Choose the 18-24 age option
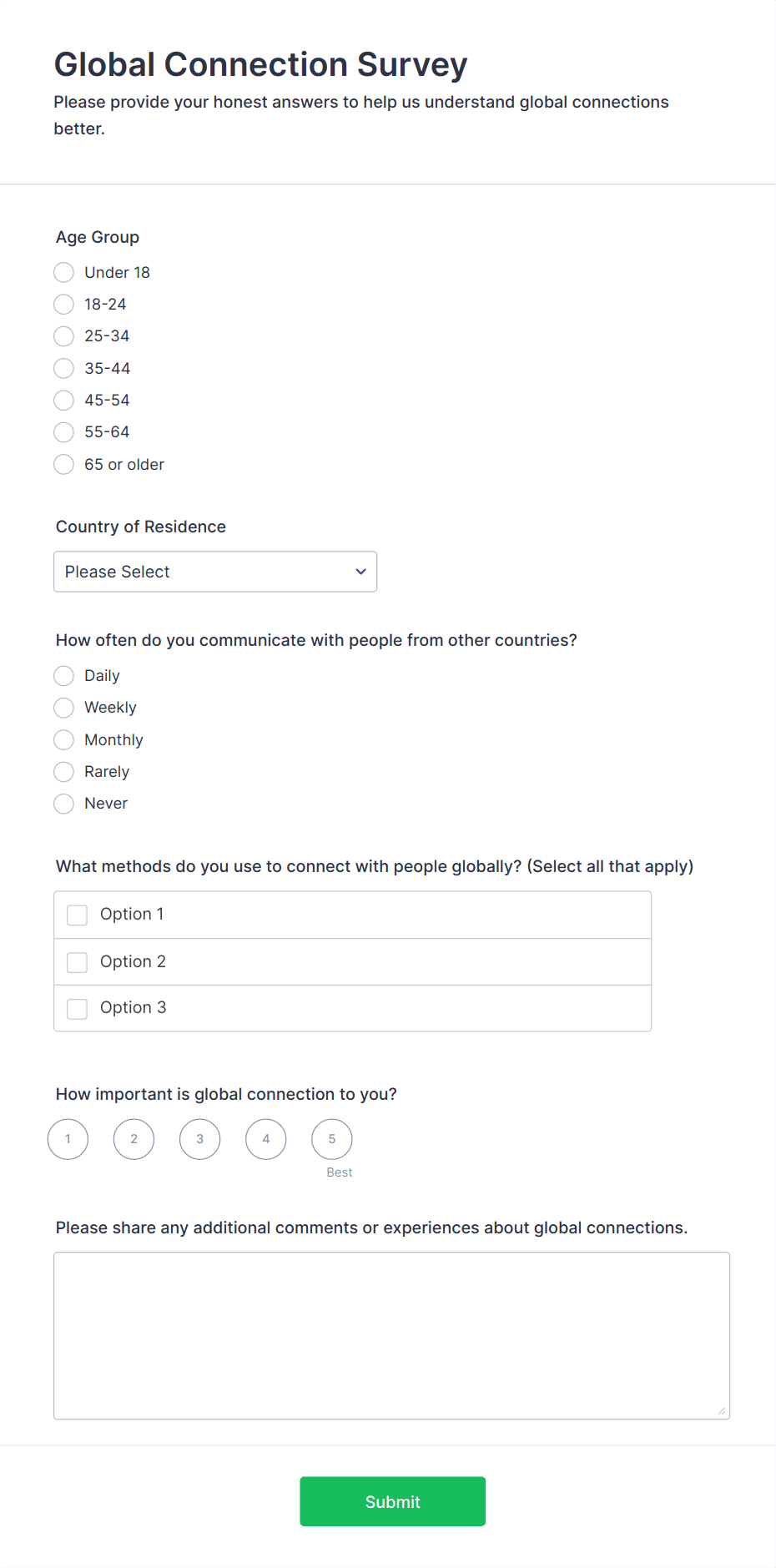776x1568 pixels. point(64,305)
